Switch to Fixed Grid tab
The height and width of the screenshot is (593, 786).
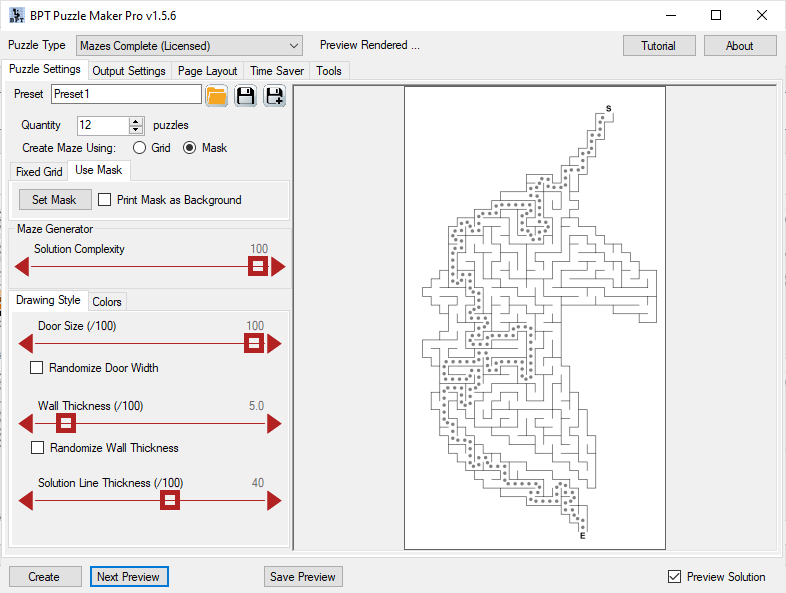[x=39, y=171]
